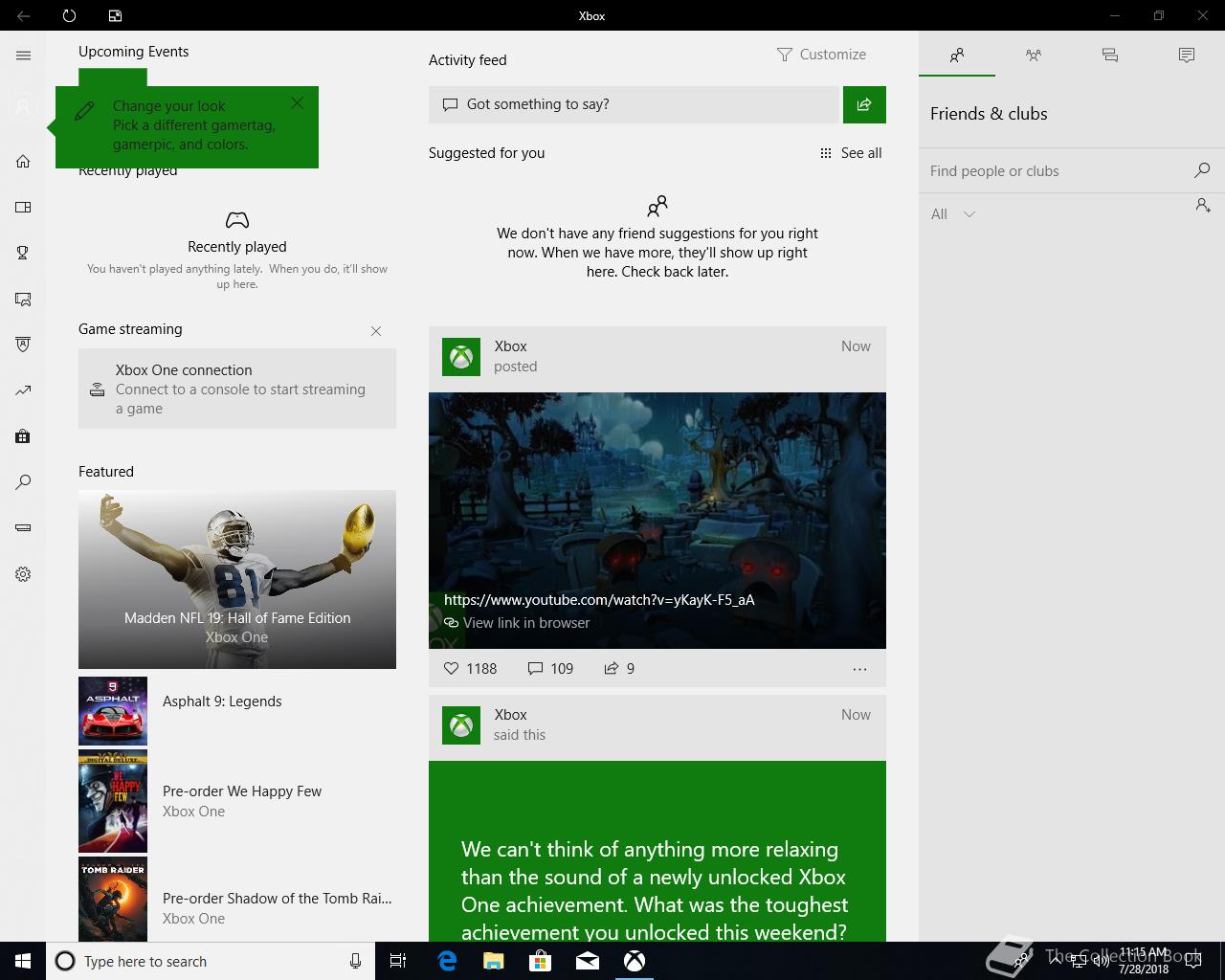This screenshot has width=1225, height=980.
Task: Click View link in browser
Action: click(517, 623)
